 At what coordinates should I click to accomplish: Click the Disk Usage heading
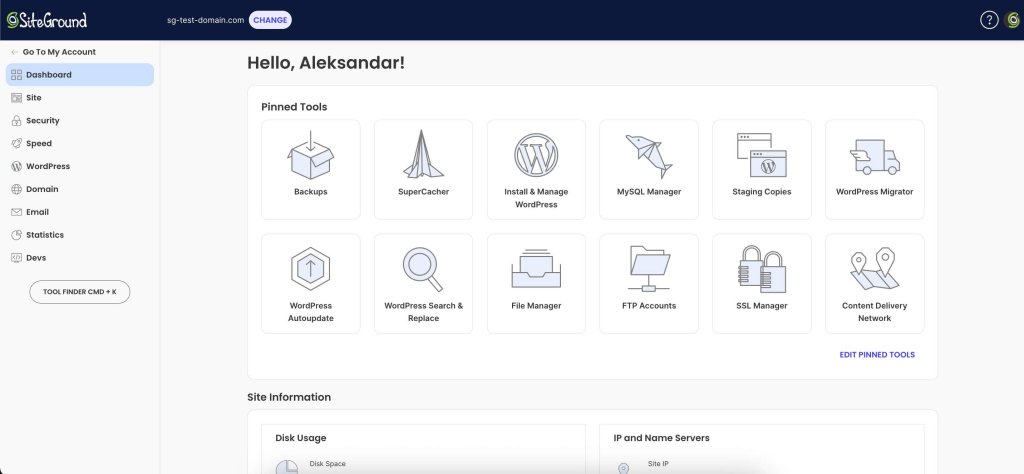point(300,437)
